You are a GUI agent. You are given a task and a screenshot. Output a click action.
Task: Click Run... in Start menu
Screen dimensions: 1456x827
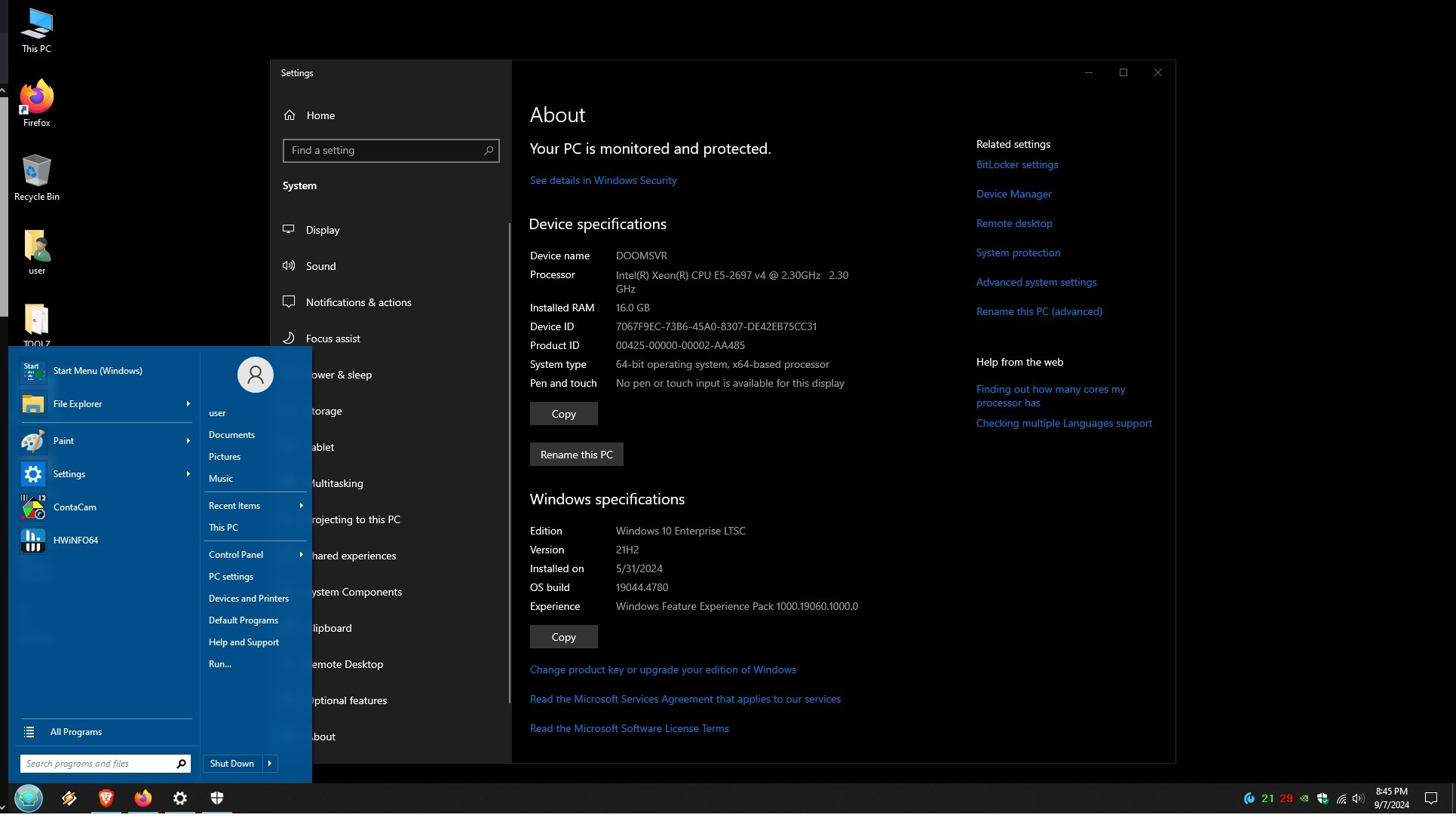coord(220,664)
